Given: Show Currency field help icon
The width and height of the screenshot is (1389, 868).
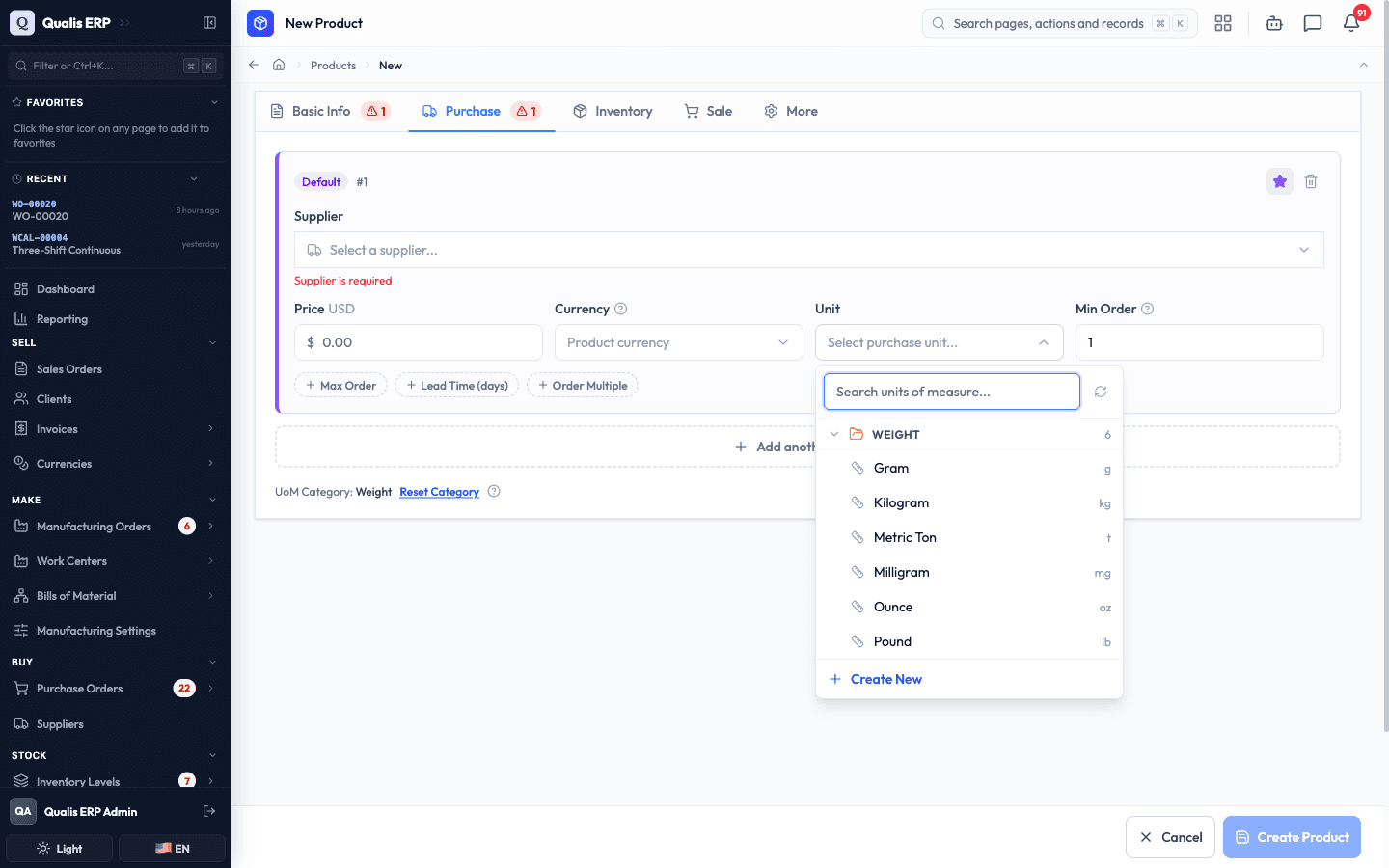Looking at the screenshot, I should (x=621, y=309).
